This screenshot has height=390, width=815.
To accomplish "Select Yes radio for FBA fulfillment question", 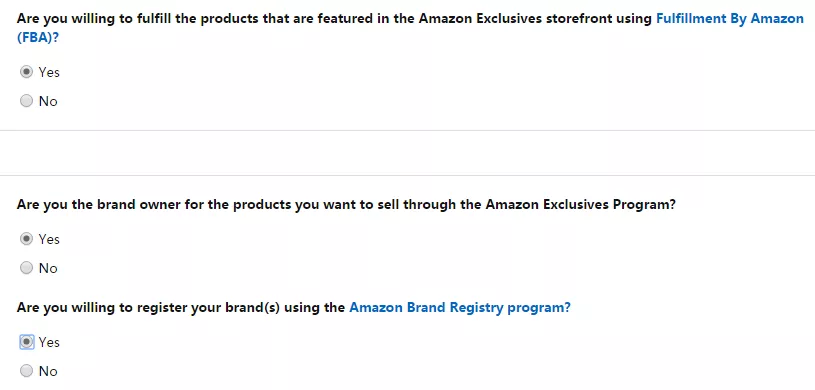I will [x=27, y=72].
